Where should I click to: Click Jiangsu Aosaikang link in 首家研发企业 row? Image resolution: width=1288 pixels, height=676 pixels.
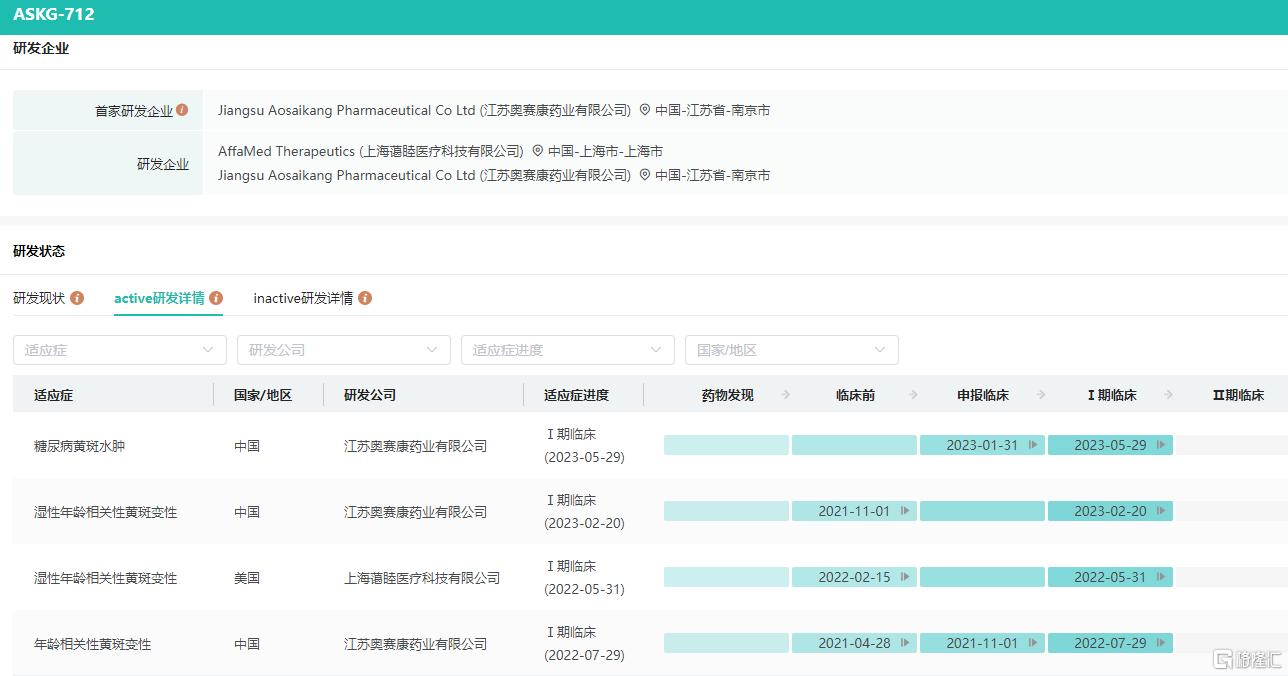point(425,110)
